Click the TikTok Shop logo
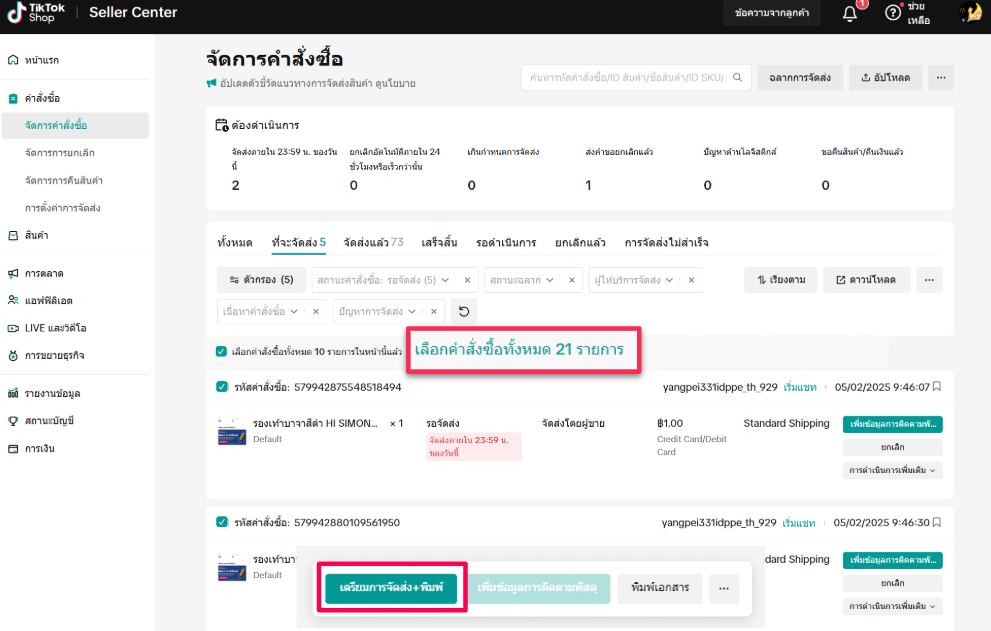This screenshot has width=991, height=631. (35, 13)
